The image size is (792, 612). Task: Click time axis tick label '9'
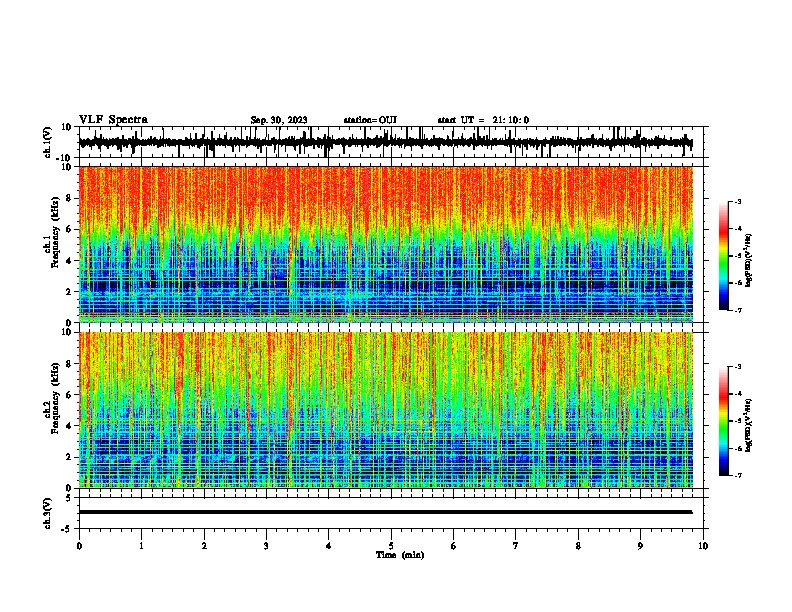(640, 546)
